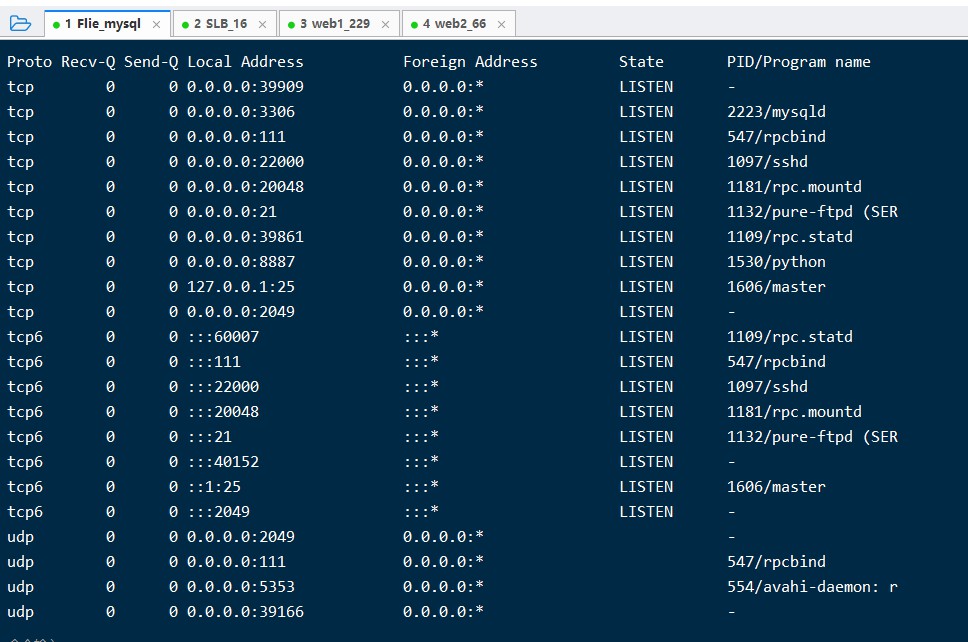The width and height of the screenshot is (968, 642).
Task: Close the web2_66 tab
Action: coord(501,24)
